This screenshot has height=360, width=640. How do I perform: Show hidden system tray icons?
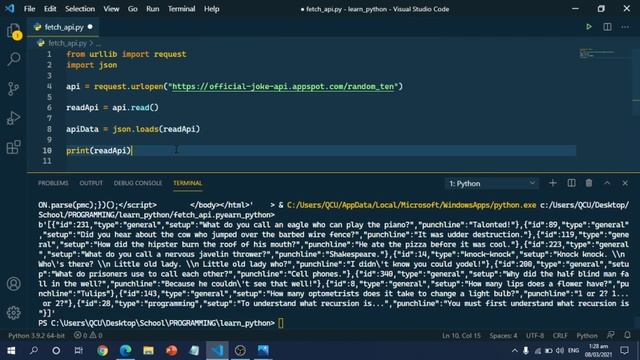514,351
